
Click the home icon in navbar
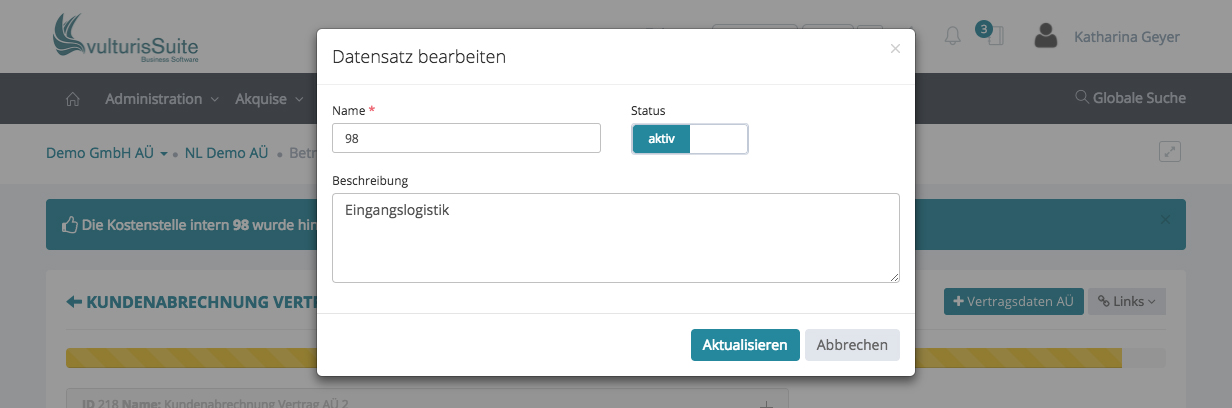[x=72, y=99]
